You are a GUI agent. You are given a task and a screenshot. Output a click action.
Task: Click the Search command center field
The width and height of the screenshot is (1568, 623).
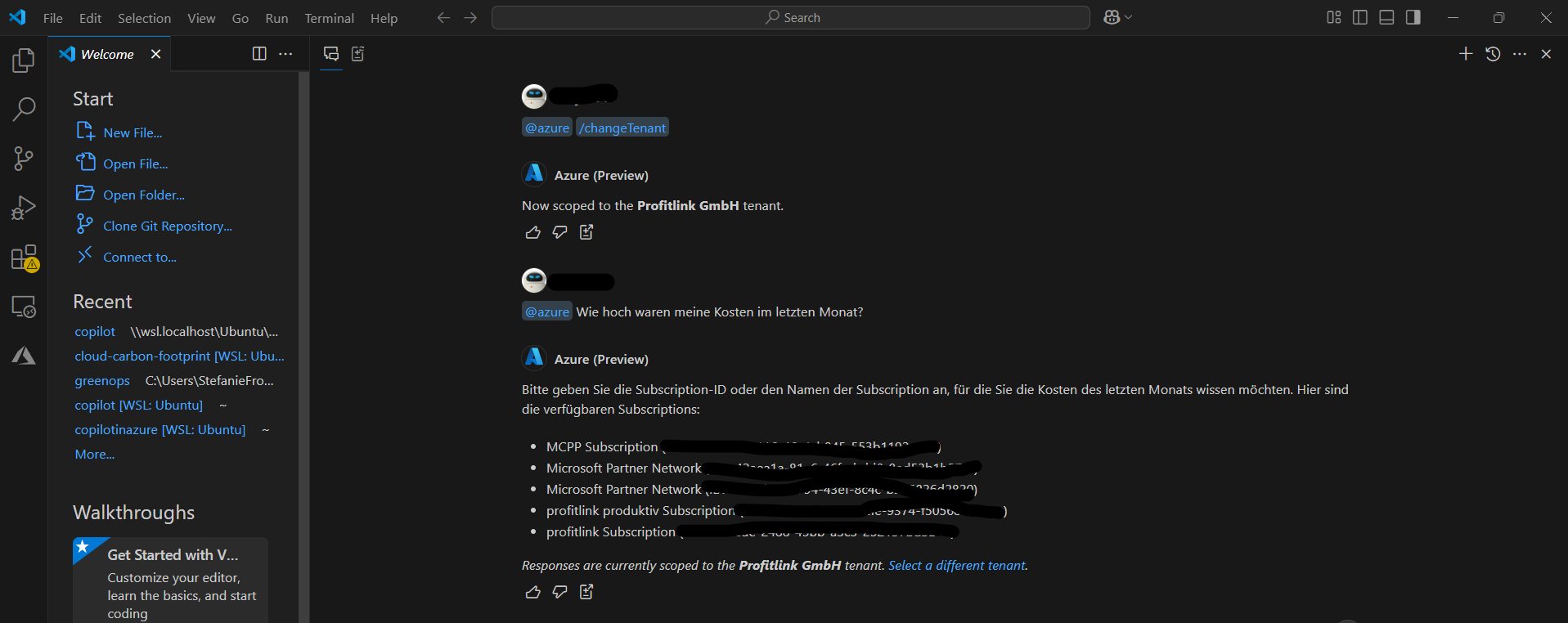(x=790, y=17)
